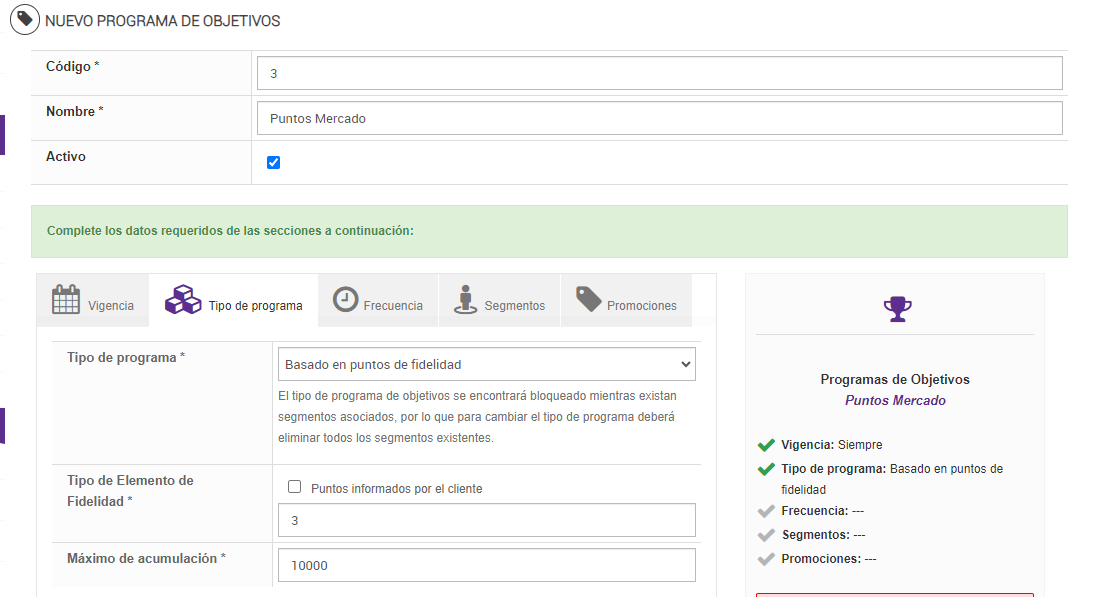The width and height of the screenshot is (1093, 597).
Task: Click the tag icon beside the page title
Action: coord(24,20)
